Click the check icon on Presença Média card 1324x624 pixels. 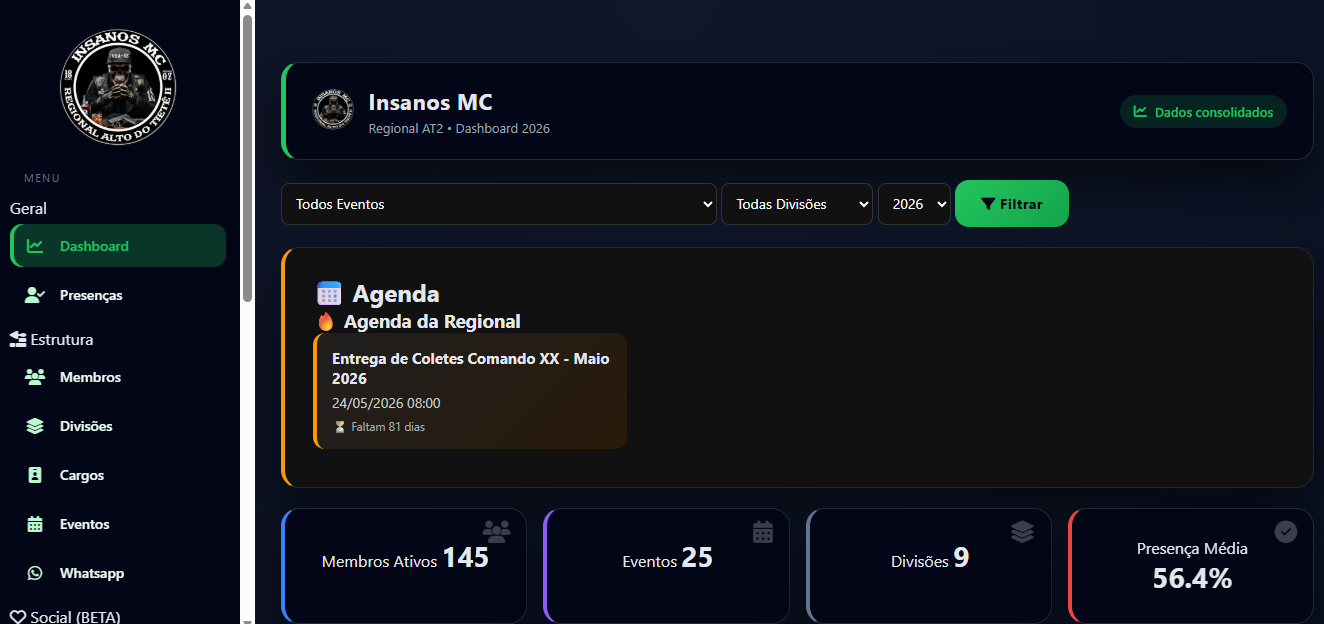[x=1286, y=532]
